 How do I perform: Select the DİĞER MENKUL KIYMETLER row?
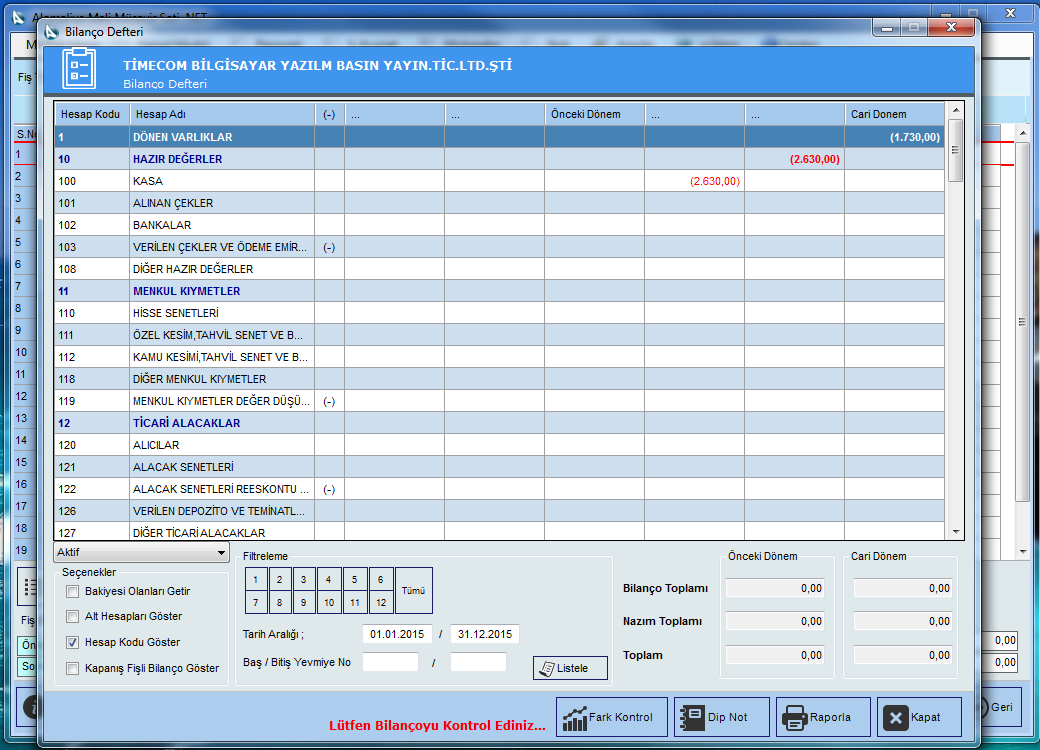click(499, 379)
